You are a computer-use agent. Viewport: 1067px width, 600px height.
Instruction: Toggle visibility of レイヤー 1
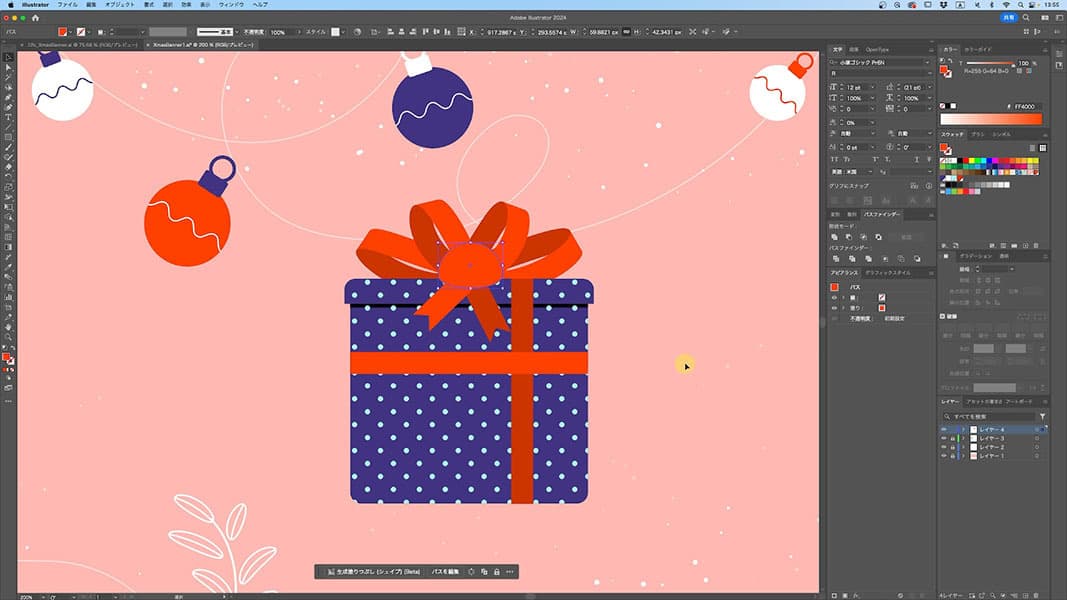coord(943,455)
